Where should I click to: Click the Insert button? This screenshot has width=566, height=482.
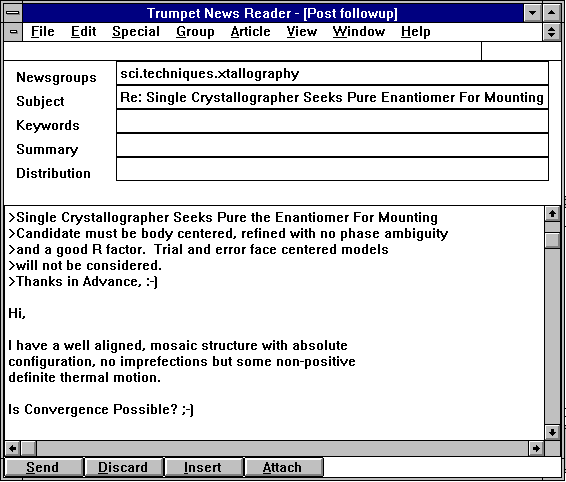pyautogui.click(x=203, y=468)
